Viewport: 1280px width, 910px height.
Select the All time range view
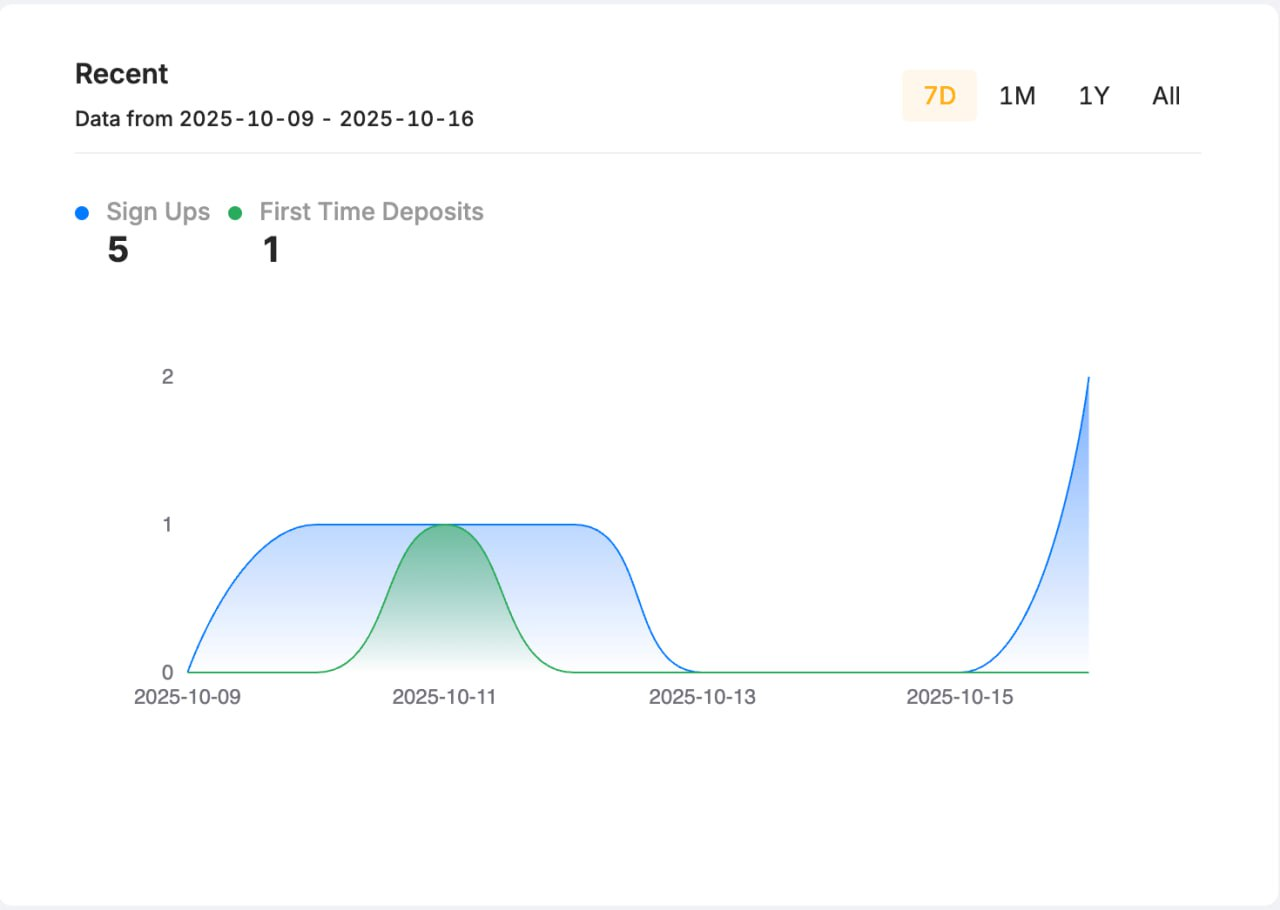click(1165, 95)
